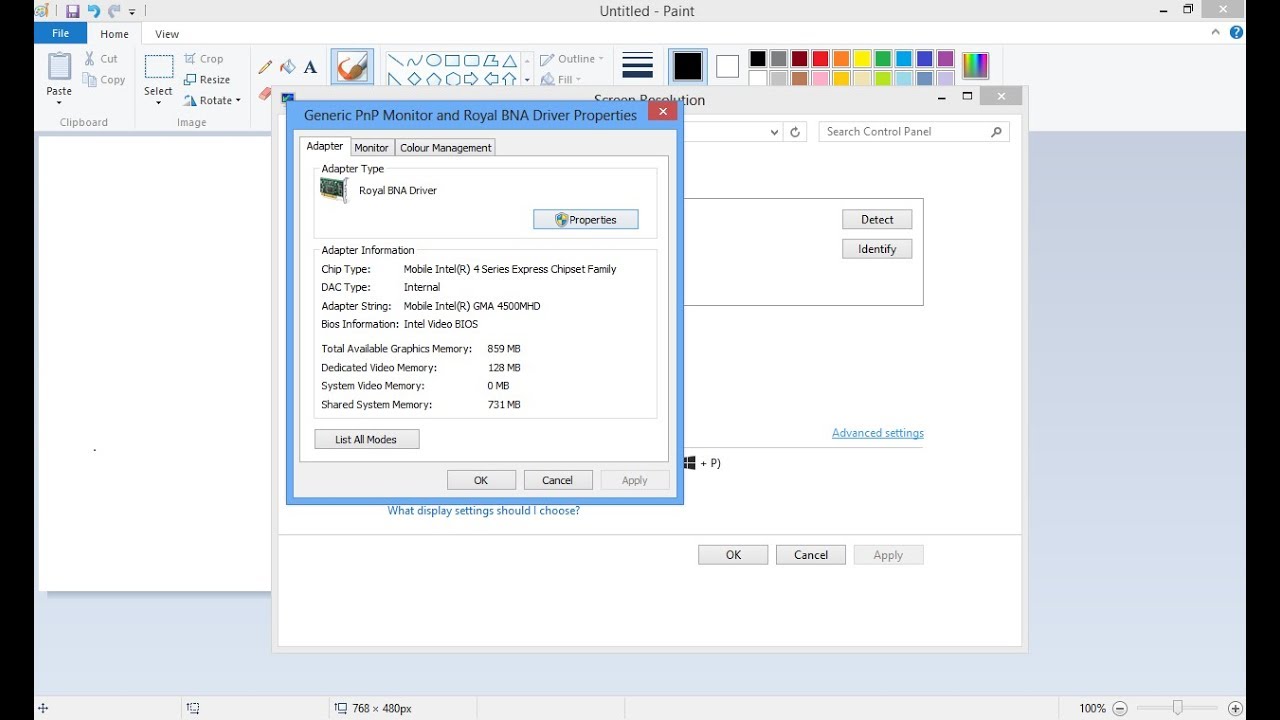This screenshot has height=720, width=1280.
Task: Expand the shapes gallery with the More arrow
Action: coord(527,80)
